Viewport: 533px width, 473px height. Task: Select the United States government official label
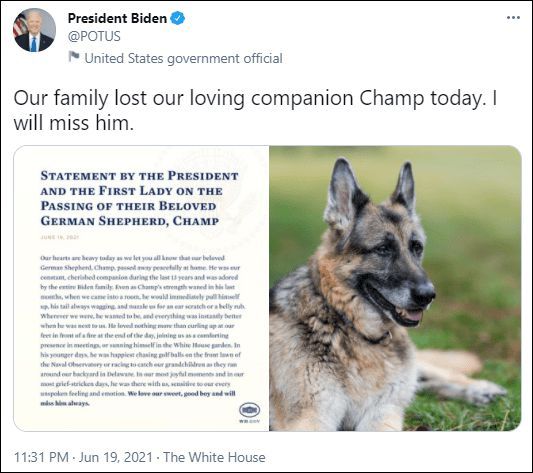coord(184,58)
